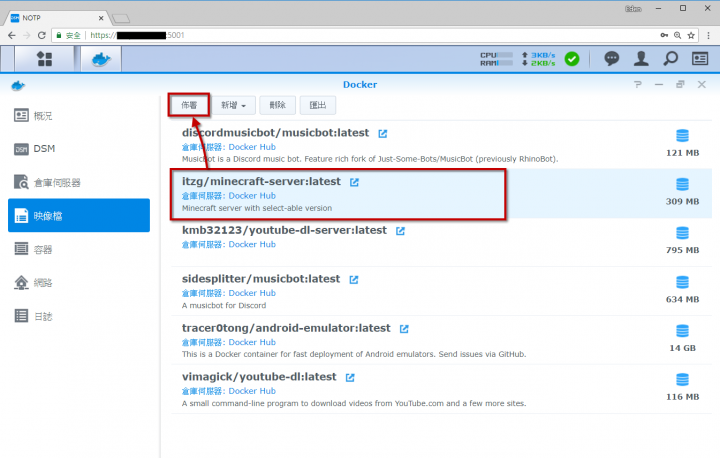Open the external link icon for itzg/minecraft-server
This screenshot has width=720, height=458.
click(x=354, y=182)
